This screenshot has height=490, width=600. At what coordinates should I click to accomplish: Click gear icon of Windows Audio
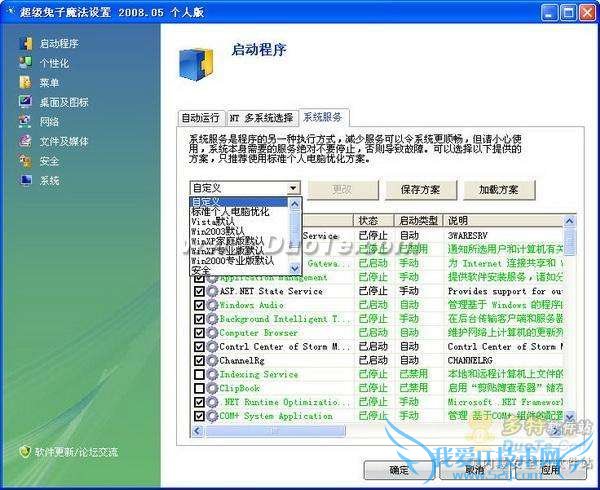pos(212,305)
